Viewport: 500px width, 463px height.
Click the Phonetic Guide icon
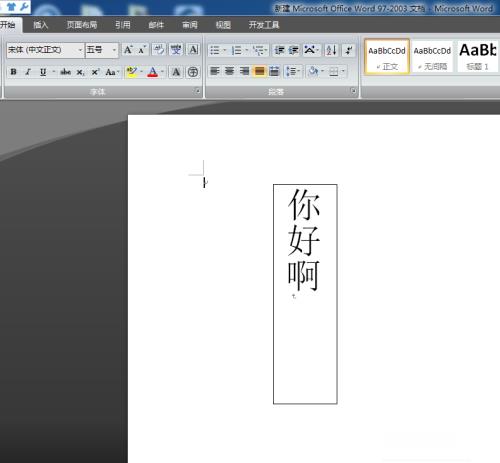point(176,50)
